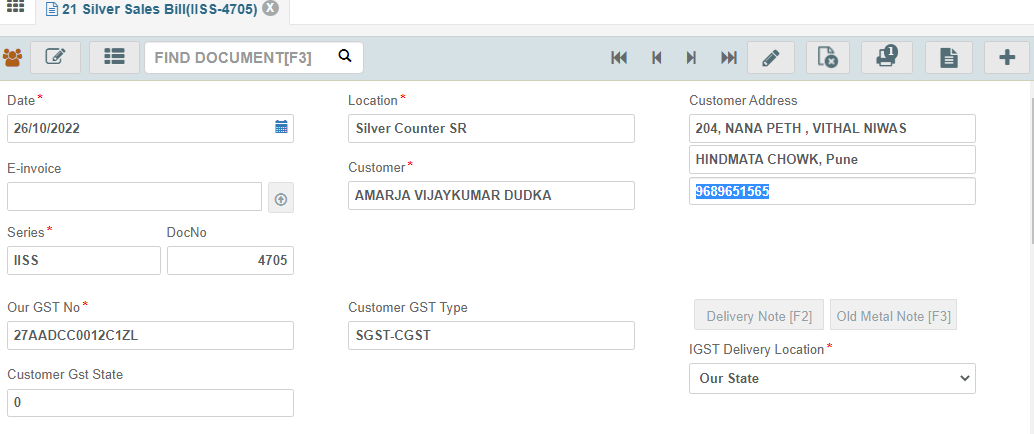Screen dimensions: 1034x434
Task: Click the Delivery Note [F2] button
Action: click(759, 315)
